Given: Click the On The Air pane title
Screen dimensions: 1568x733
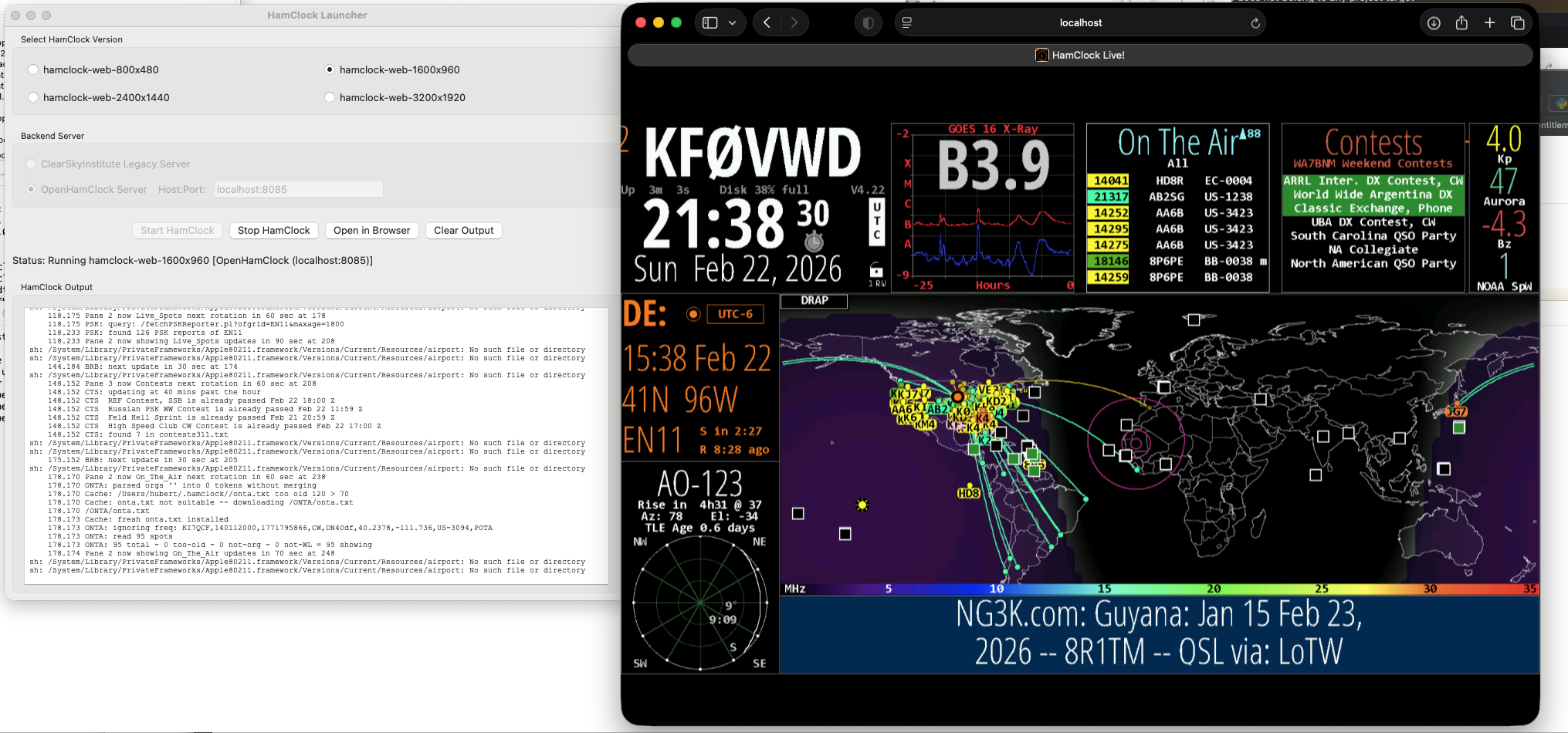Looking at the screenshot, I should 1177,143.
